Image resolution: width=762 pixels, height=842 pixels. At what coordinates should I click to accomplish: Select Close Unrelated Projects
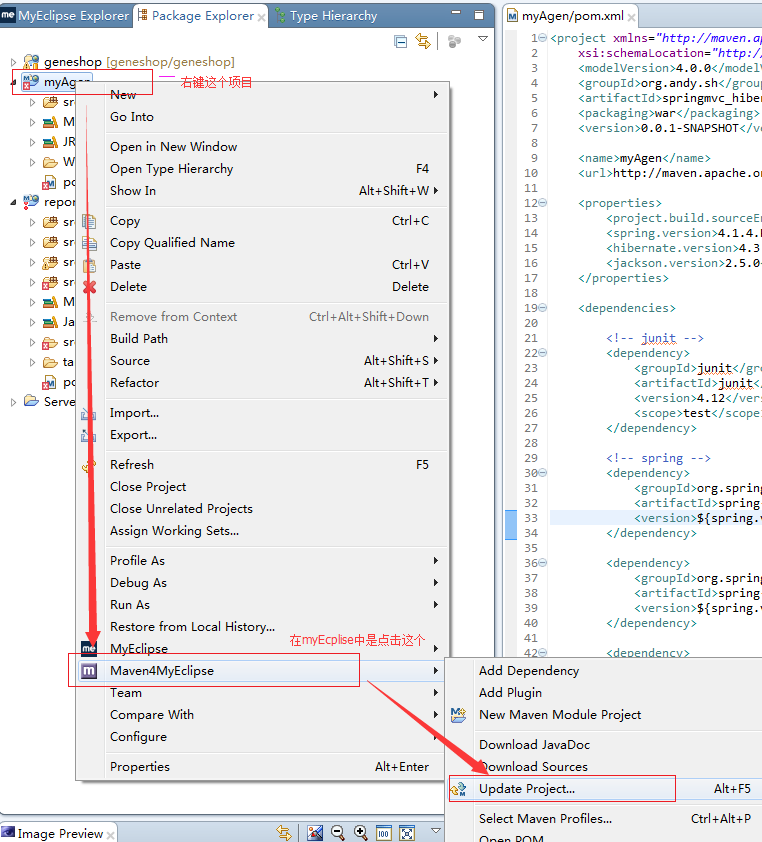tap(274, 509)
